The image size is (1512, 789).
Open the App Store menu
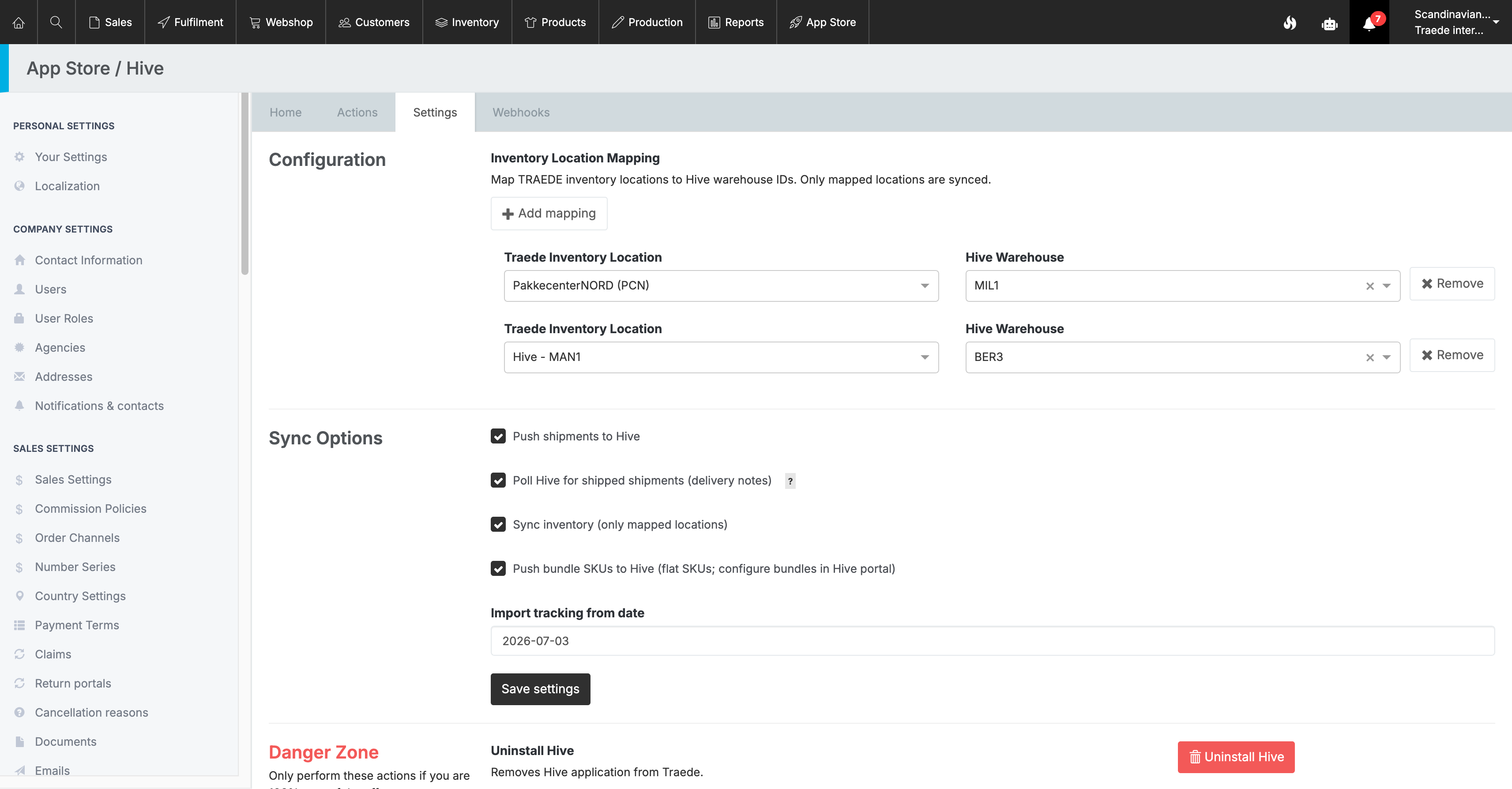coord(822,23)
